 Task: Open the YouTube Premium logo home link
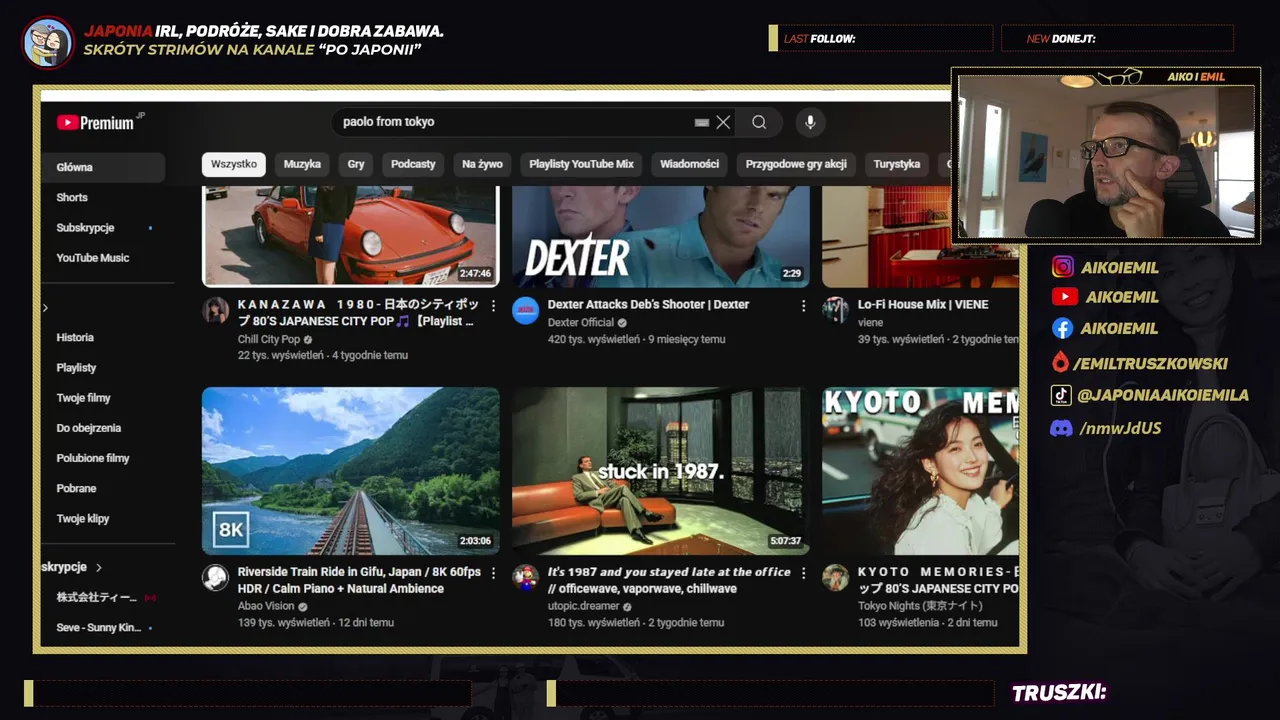click(96, 122)
